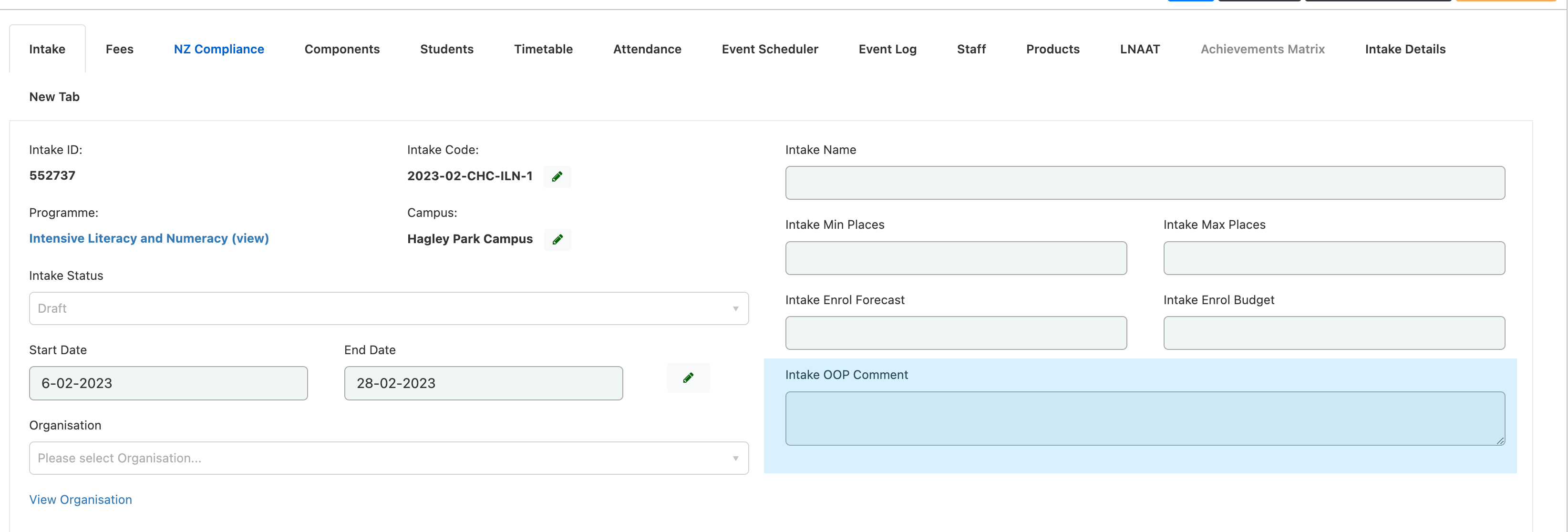Open the Achievements Matrix tab
1568x532 pixels.
point(1262,49)
